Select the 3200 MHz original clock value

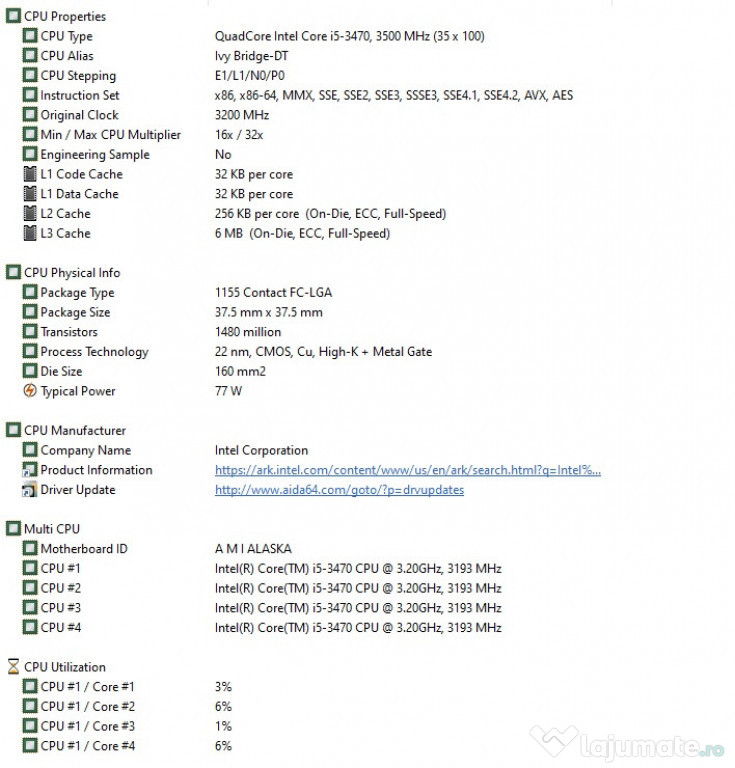(x=241, y=115)
